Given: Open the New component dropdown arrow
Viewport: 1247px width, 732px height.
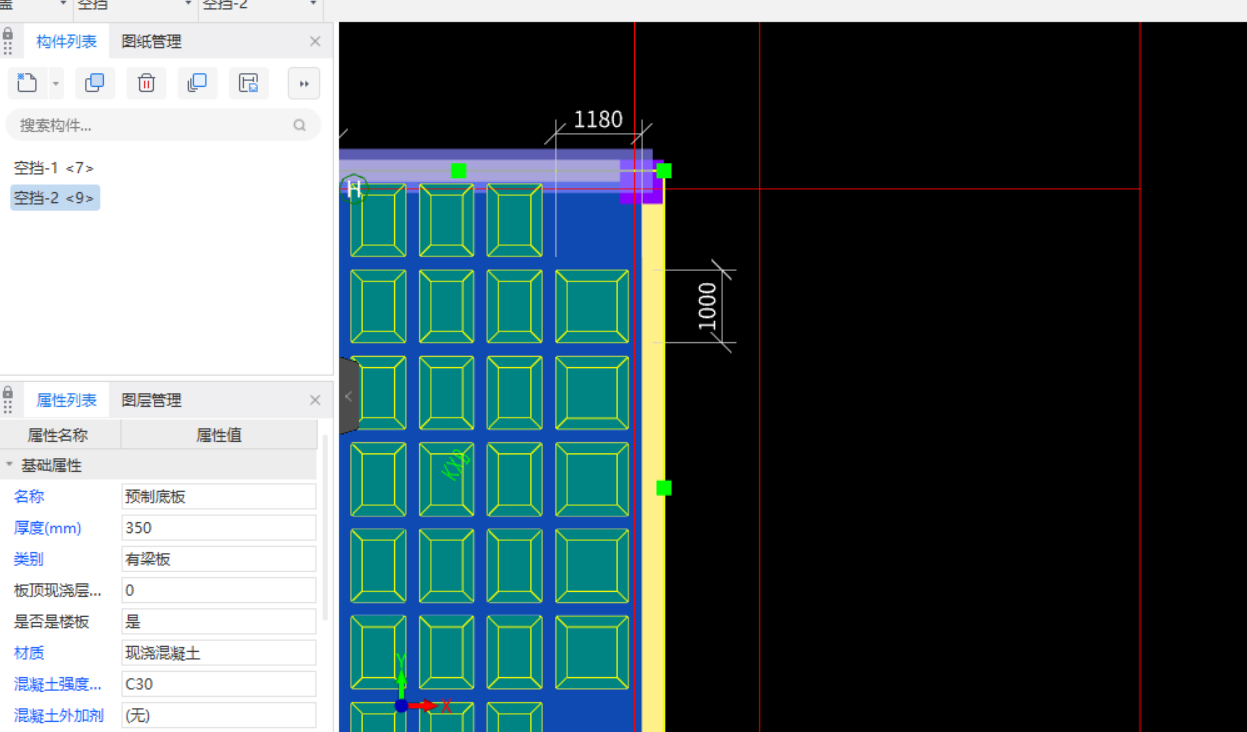Looking at the screenshot, I should pyautogui.click(x=56, y=83).
